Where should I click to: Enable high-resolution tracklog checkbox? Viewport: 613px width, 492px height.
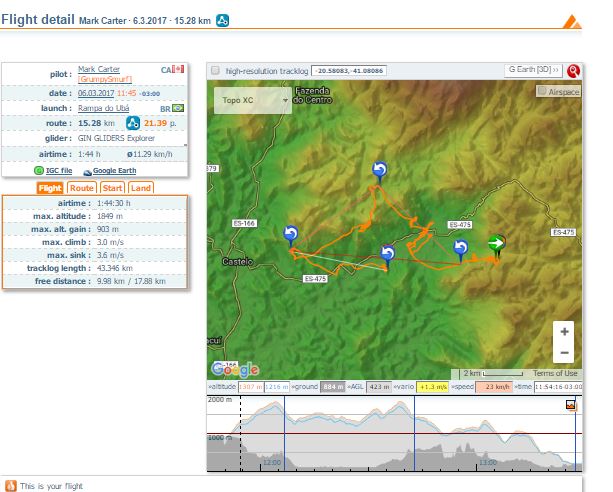tap(215, 71)
